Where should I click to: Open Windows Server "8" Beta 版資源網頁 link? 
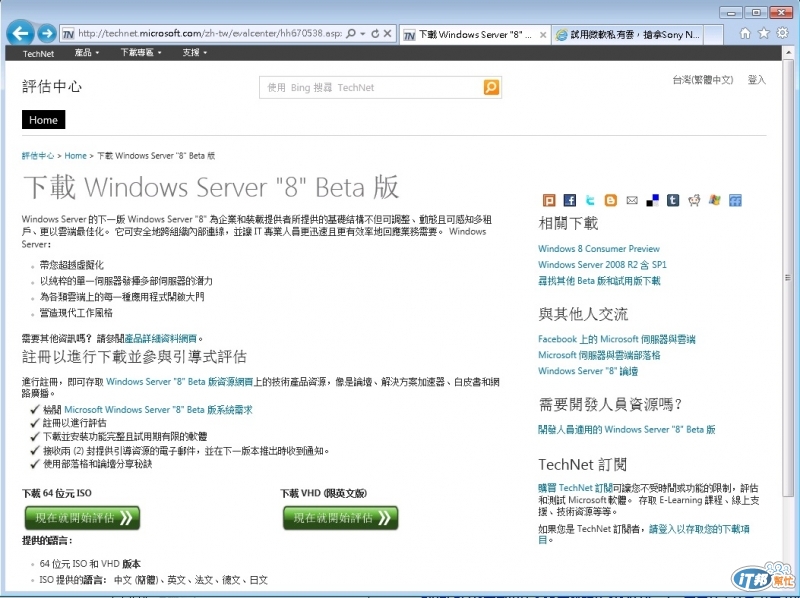(180, 382)
